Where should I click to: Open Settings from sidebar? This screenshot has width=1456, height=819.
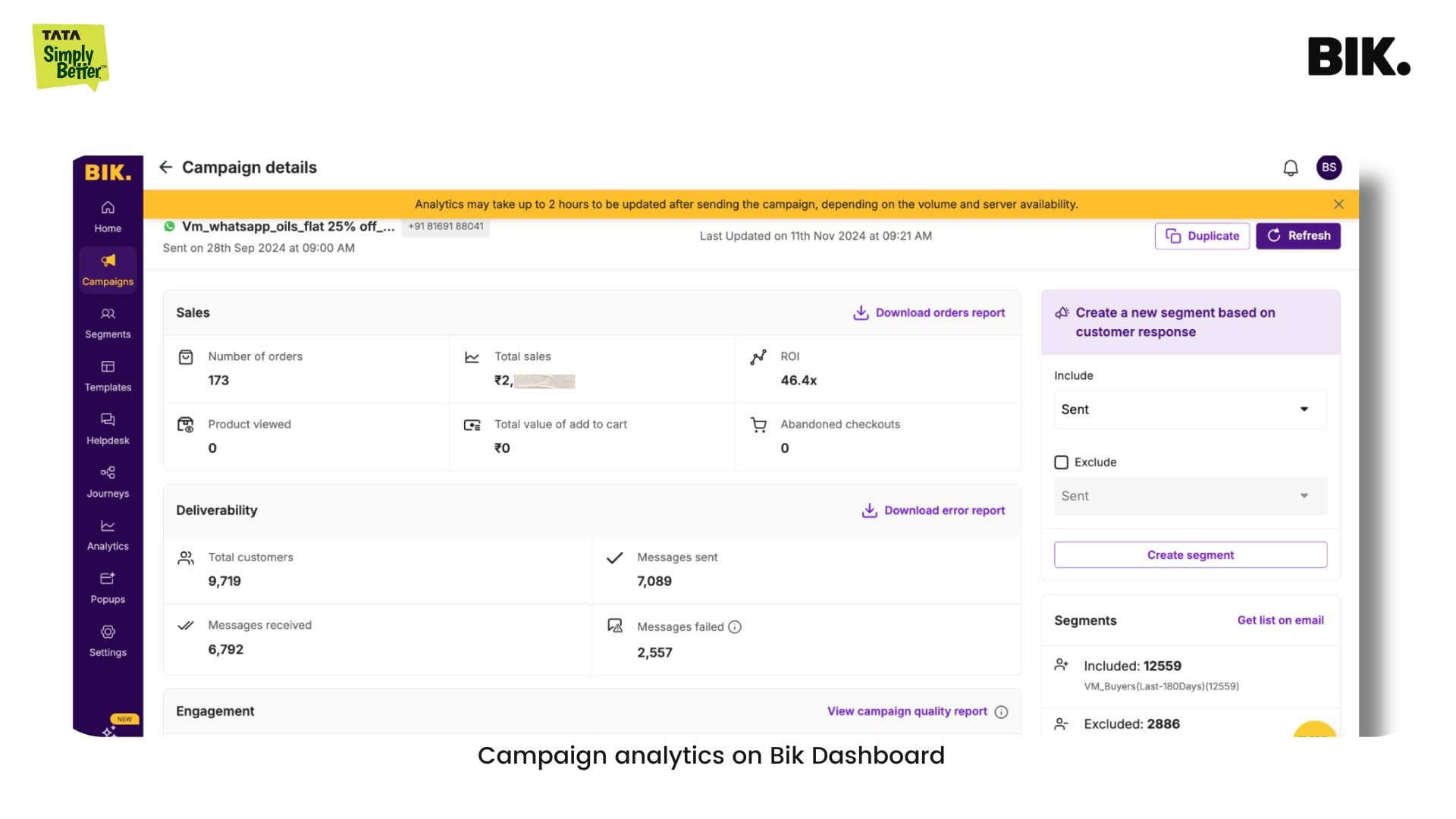tap(107, 639)
